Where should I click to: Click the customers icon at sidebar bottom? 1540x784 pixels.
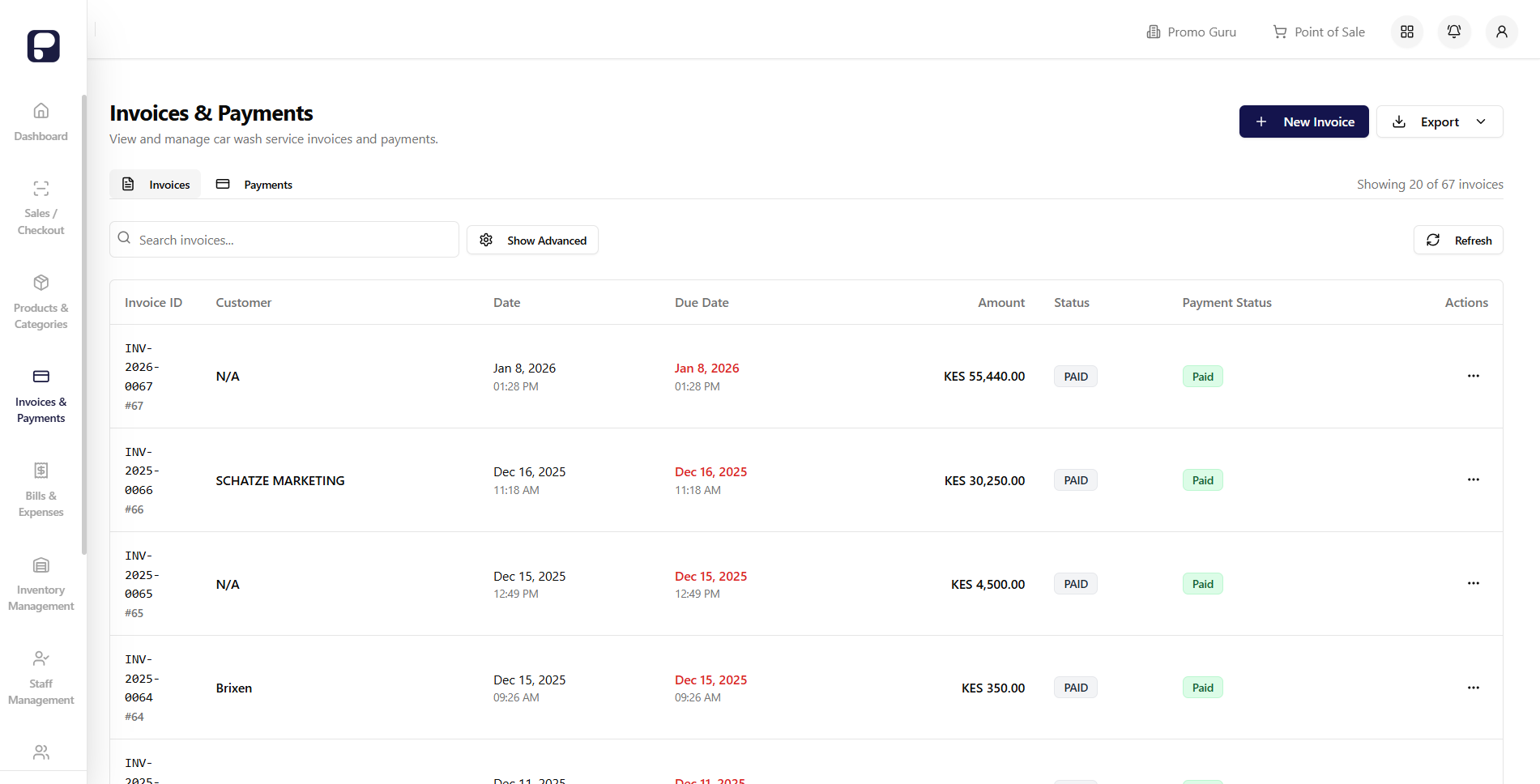coord(41,752)
